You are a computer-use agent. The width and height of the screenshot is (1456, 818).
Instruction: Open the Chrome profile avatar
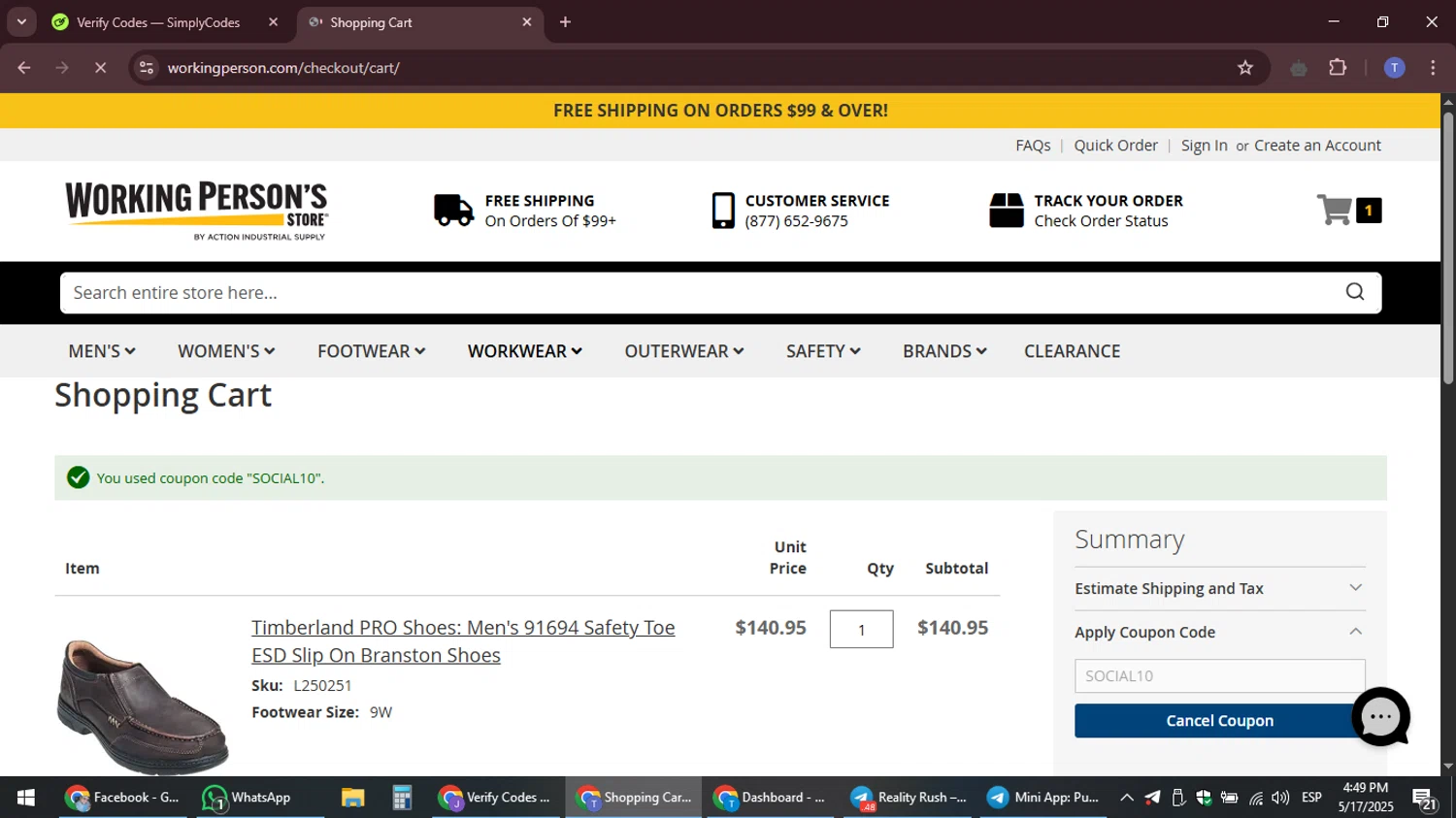point(1394,68)
